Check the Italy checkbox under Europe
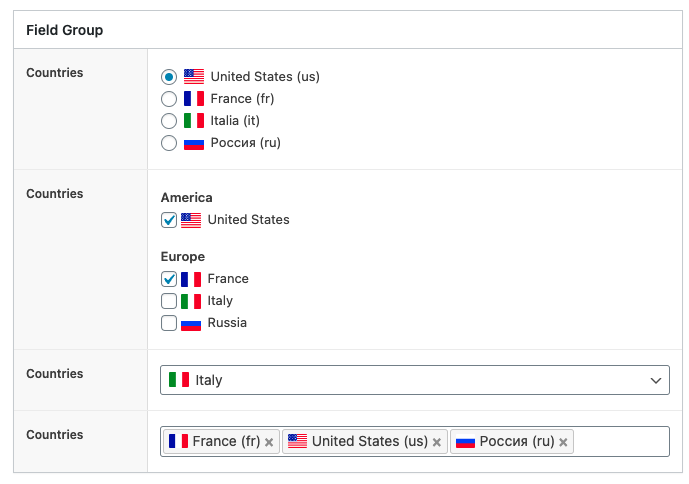This screenshot has width=689, height=484. click(169, 301)
